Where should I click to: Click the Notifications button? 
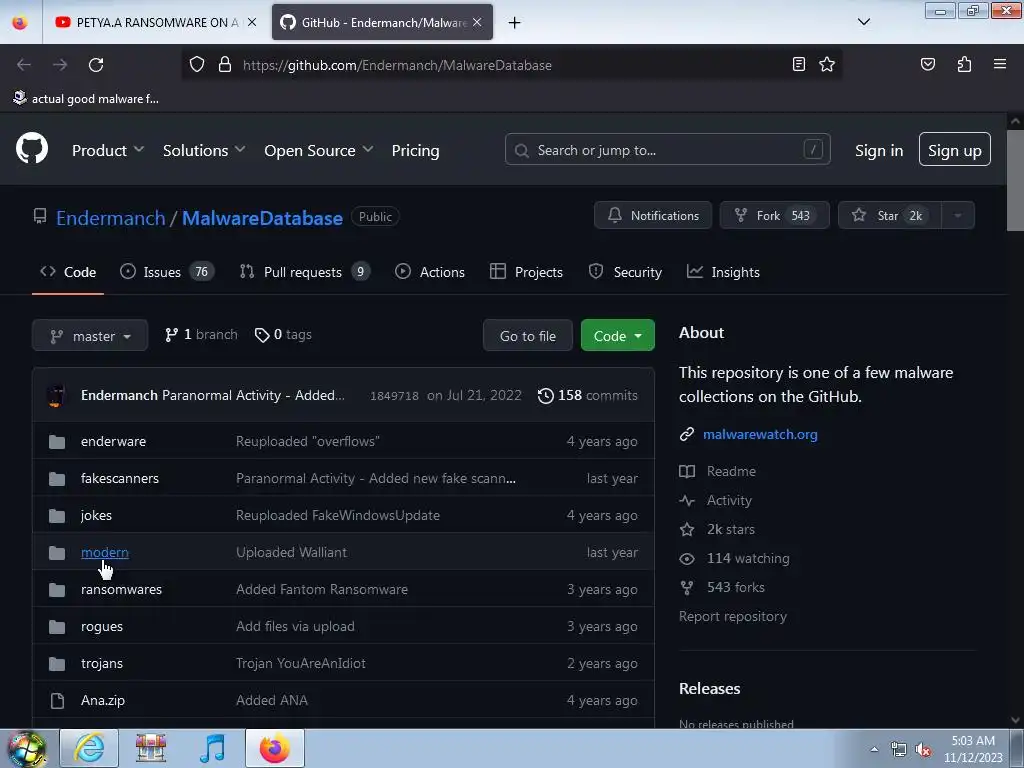pos(652,216)
